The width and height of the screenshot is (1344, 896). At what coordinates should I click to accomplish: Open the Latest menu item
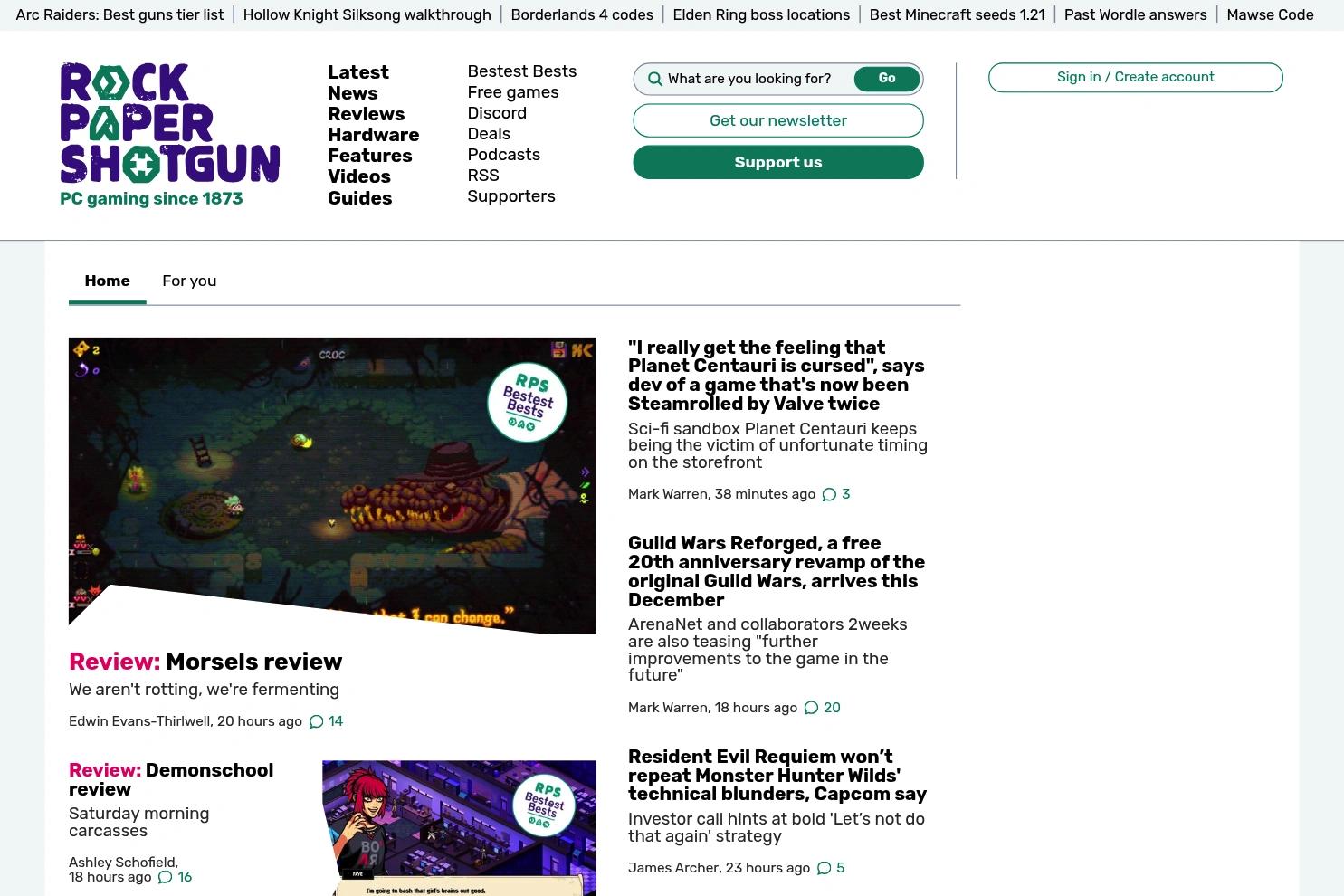(x=358, y=72)
